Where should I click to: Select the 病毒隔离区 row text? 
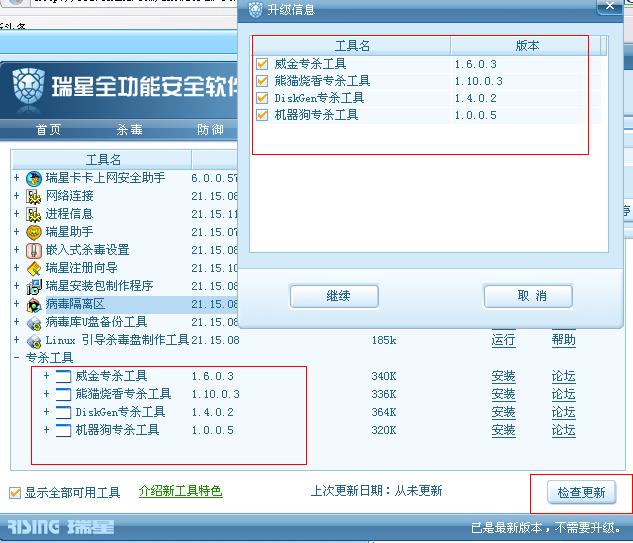click(x=75, y=304)
